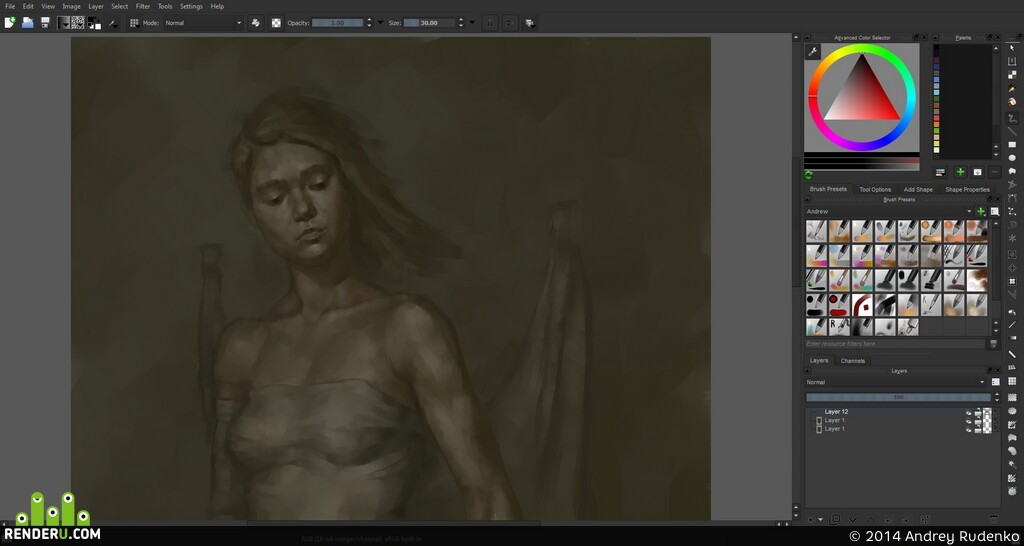Click the save document toolbar icon
The height and width of the screenshot is (546, 1024).
(x=45, y=23)
